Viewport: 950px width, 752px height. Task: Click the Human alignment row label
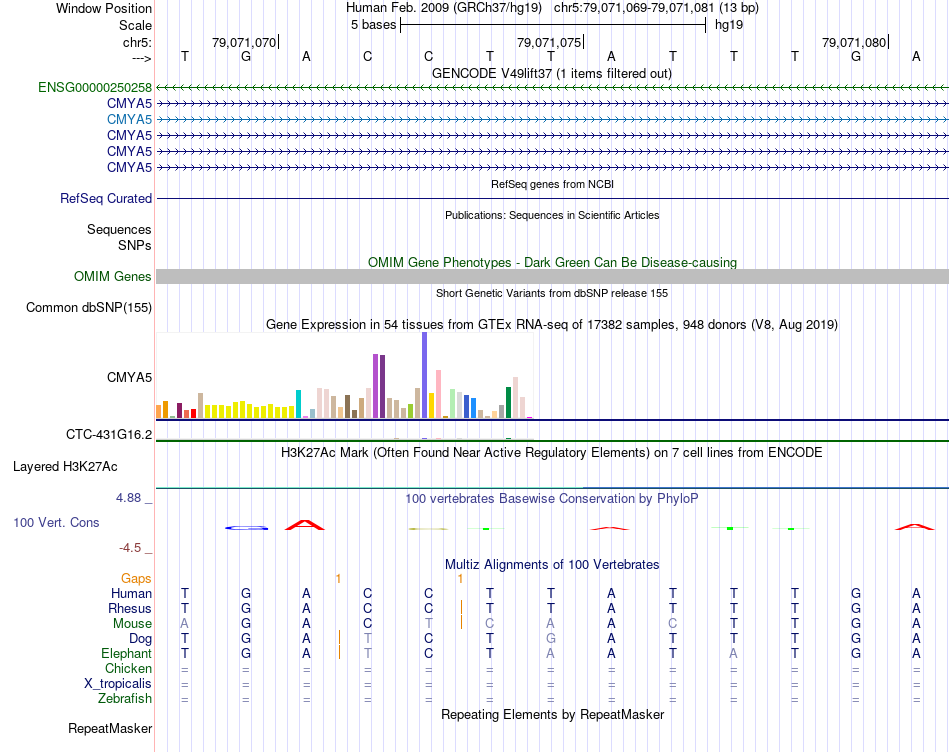131,593
